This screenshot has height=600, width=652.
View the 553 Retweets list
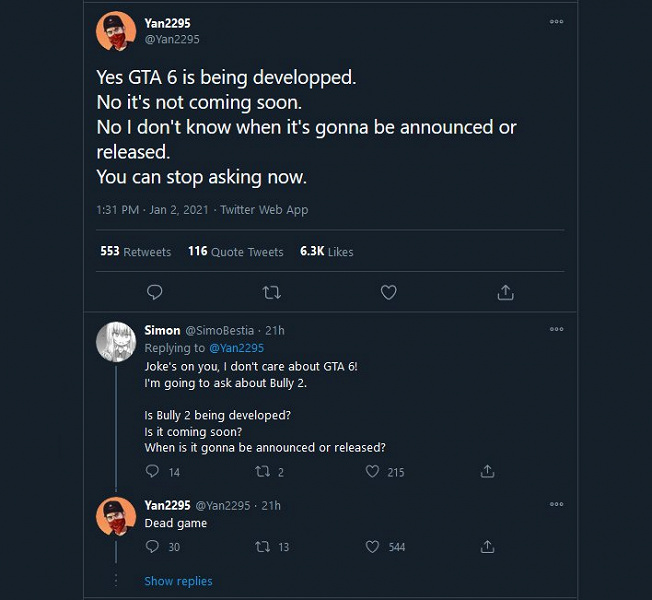coord(136,252)
